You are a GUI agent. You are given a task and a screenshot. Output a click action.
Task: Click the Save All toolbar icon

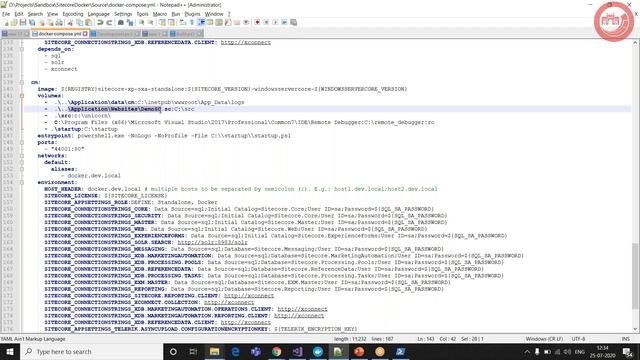click(x=32, y=22)
